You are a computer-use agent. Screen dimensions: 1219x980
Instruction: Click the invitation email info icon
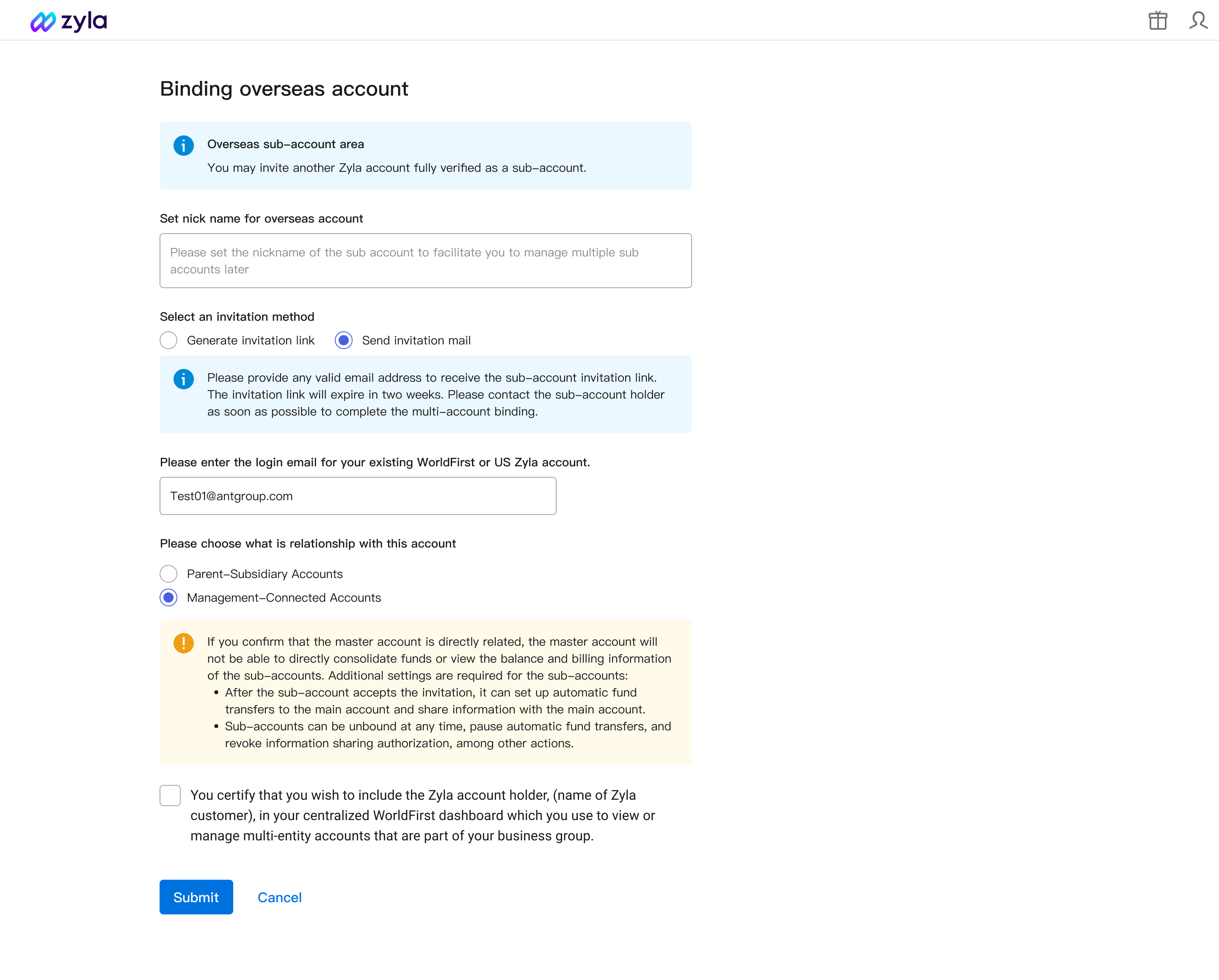(x=183, y=379)
